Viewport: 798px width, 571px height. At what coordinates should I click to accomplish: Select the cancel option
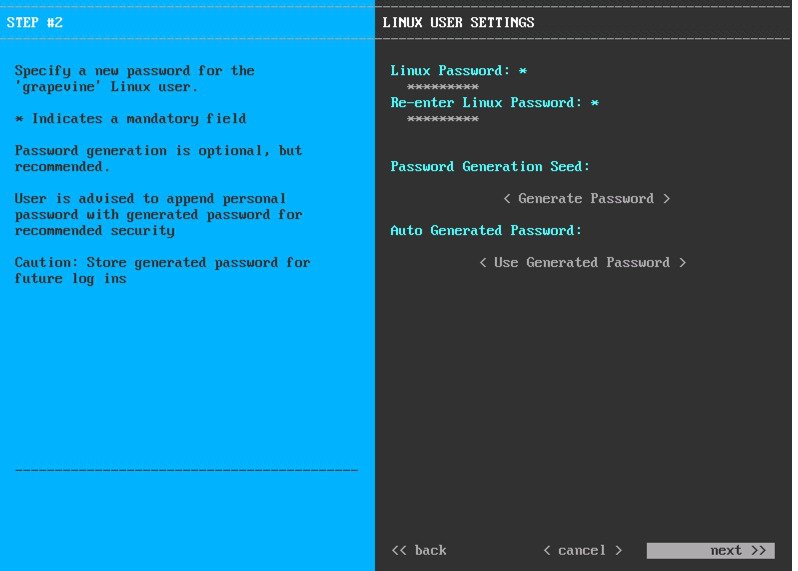[x=582, y=551]
